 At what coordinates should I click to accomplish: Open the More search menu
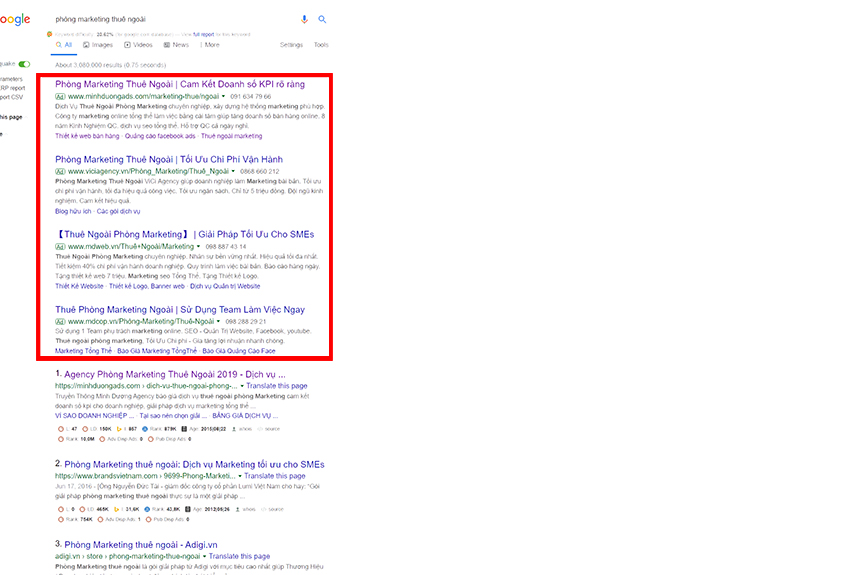tap(210, 45)
